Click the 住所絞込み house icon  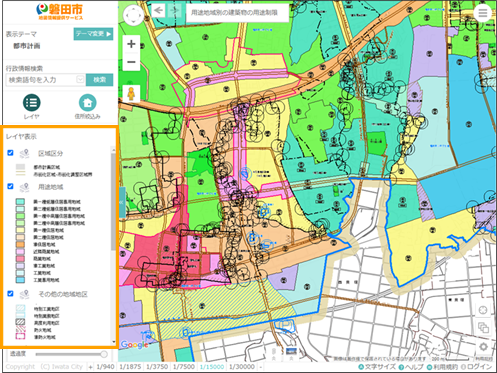(x=88, y=103)
